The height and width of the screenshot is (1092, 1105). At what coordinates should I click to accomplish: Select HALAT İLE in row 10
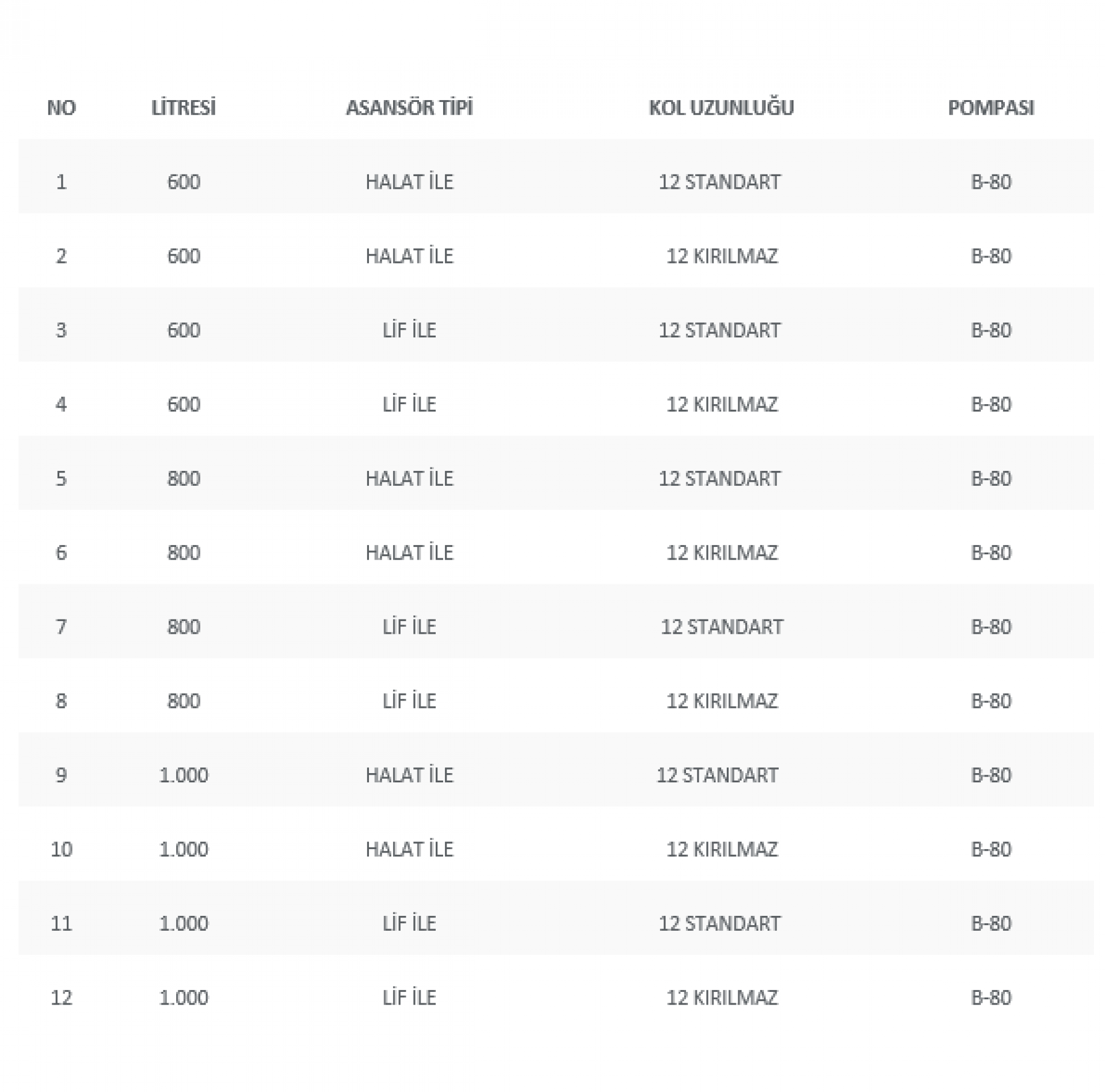(x=409, y=849)
